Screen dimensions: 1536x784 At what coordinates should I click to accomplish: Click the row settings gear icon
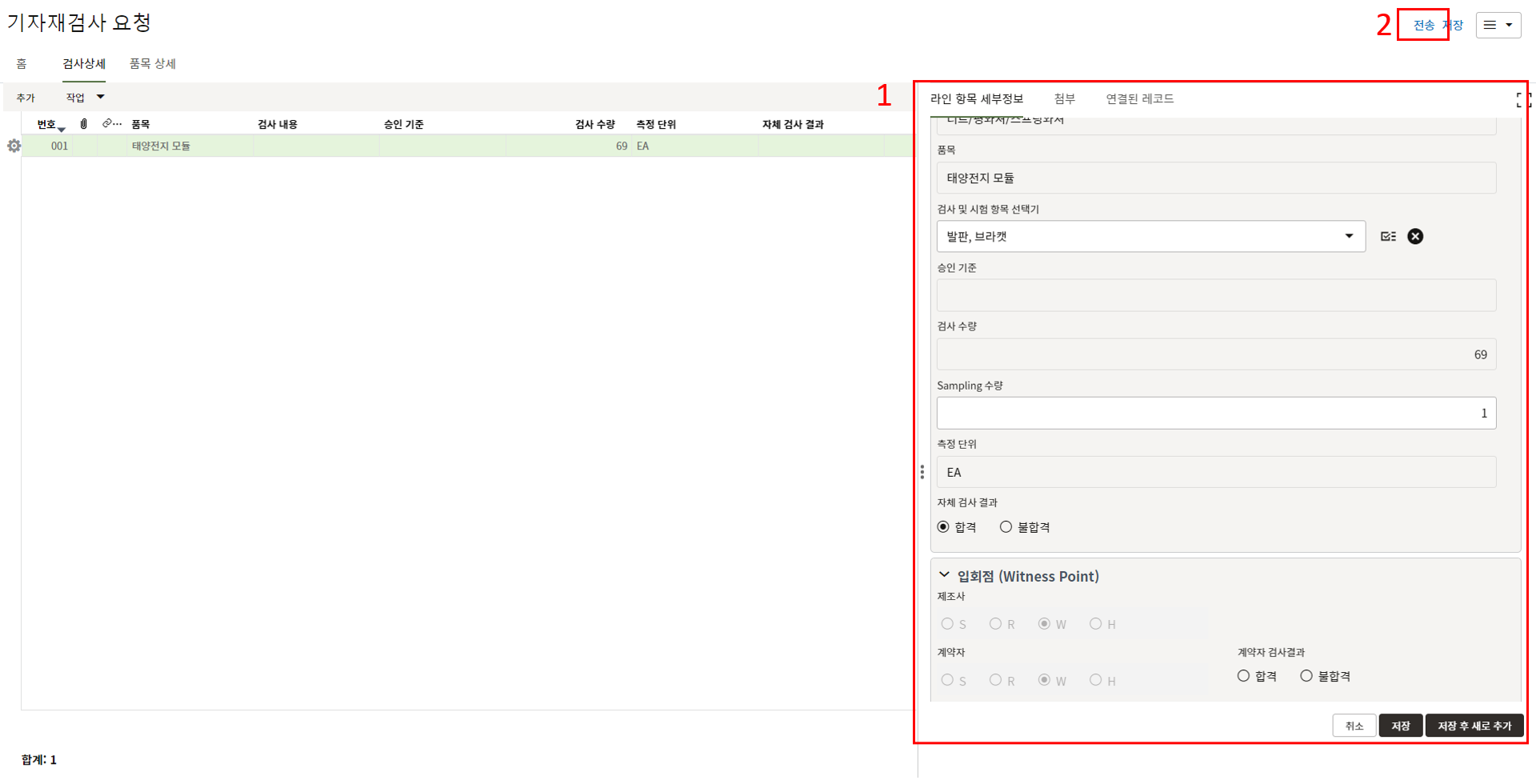[x=14, y=146]
